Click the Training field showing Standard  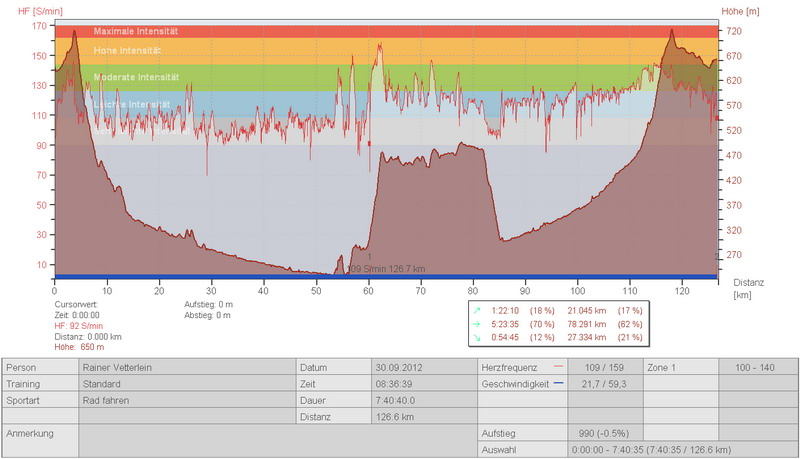click(187, 383)
